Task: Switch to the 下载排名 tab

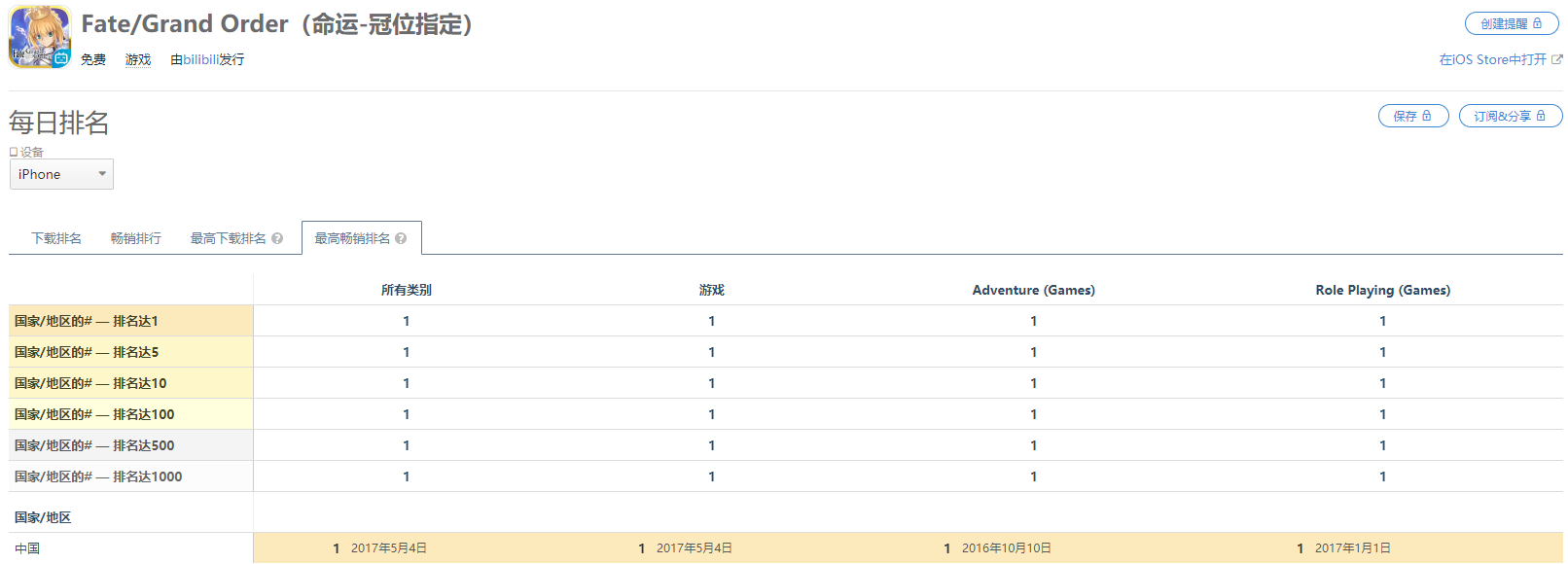Action: [56, 238]
